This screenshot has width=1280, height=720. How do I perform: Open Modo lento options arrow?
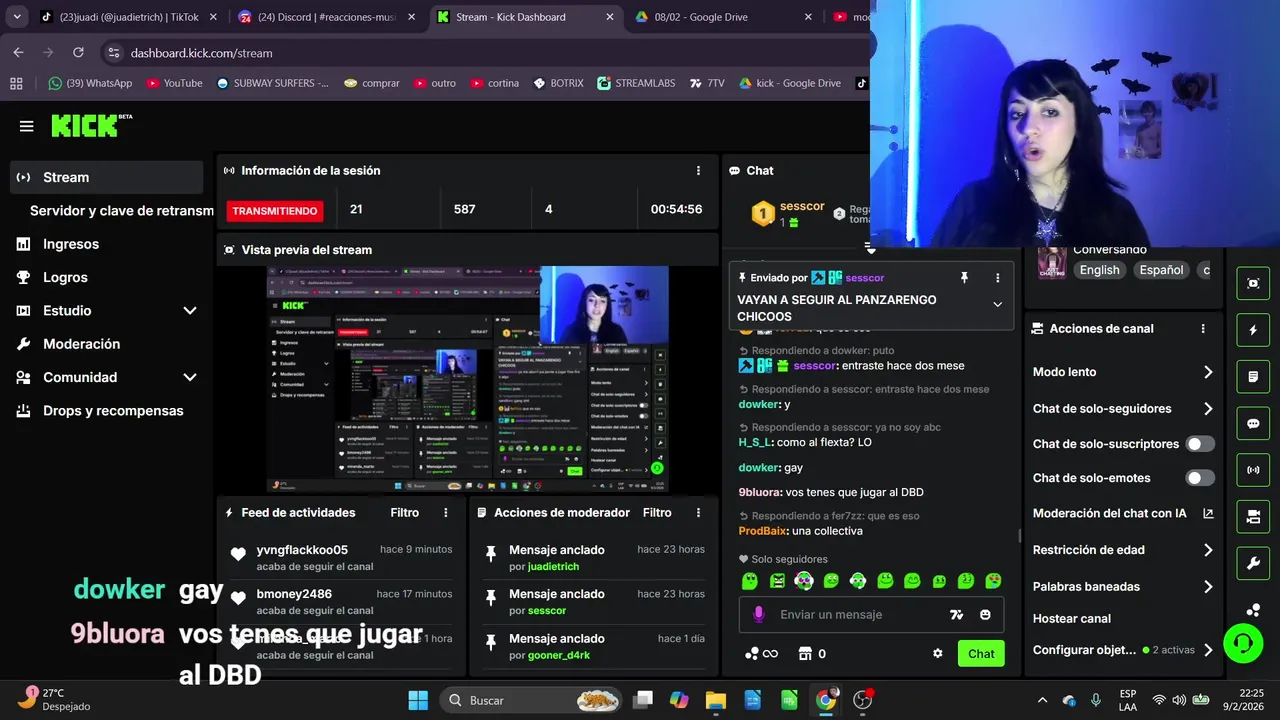click(1208, 372)
